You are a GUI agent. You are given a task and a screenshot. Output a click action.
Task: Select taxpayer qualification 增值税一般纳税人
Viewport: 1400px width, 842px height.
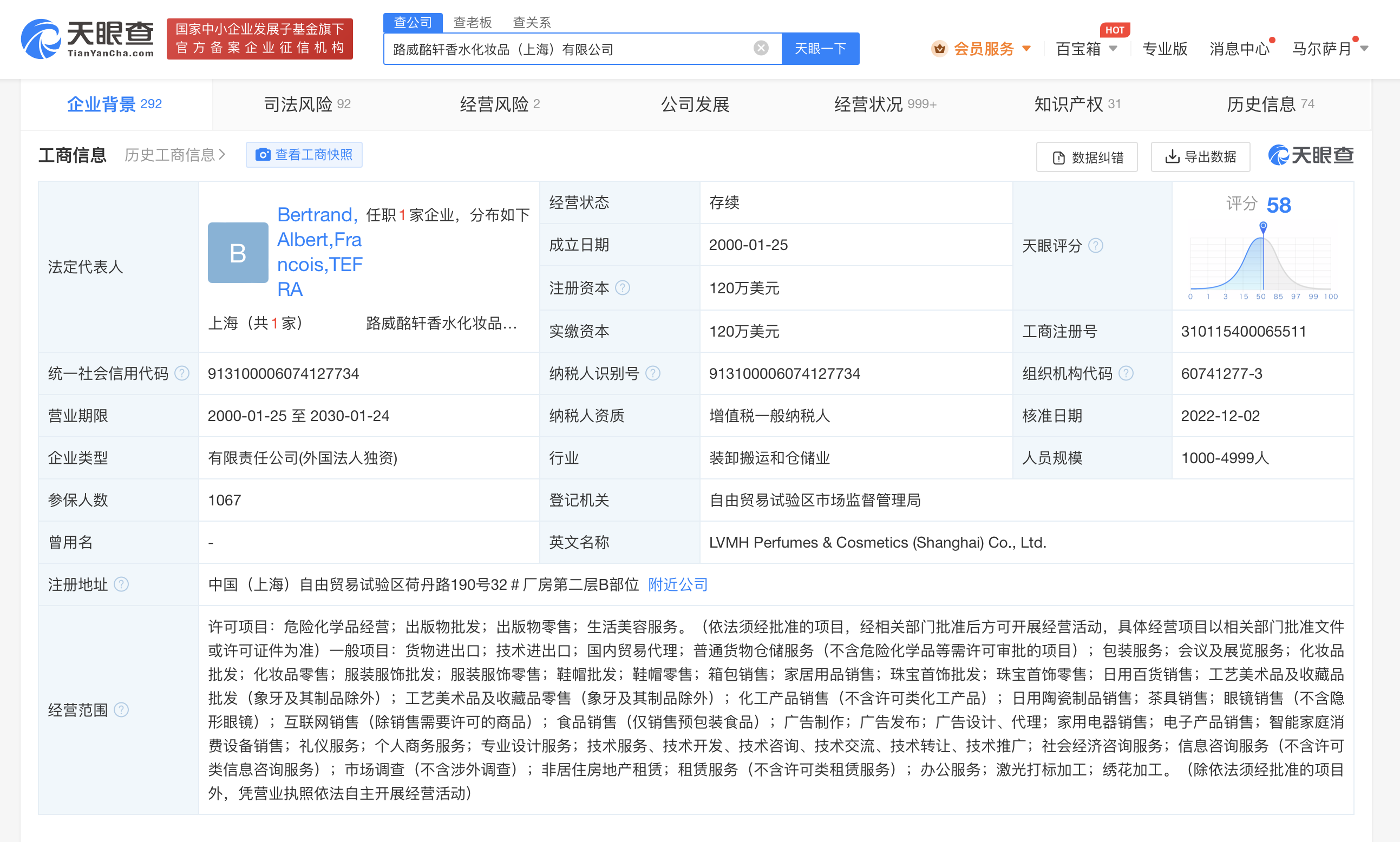coord(769,416)
